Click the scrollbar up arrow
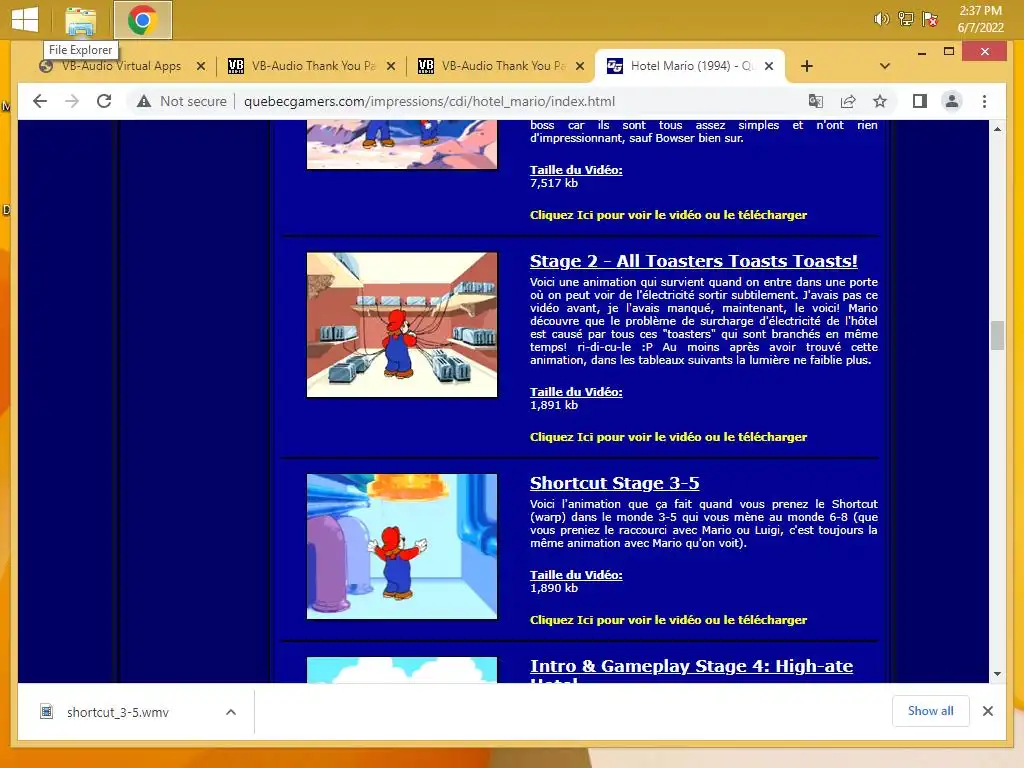Viewport: 1024px width, 768px height. pyautogui.click(x=997, y=129)
